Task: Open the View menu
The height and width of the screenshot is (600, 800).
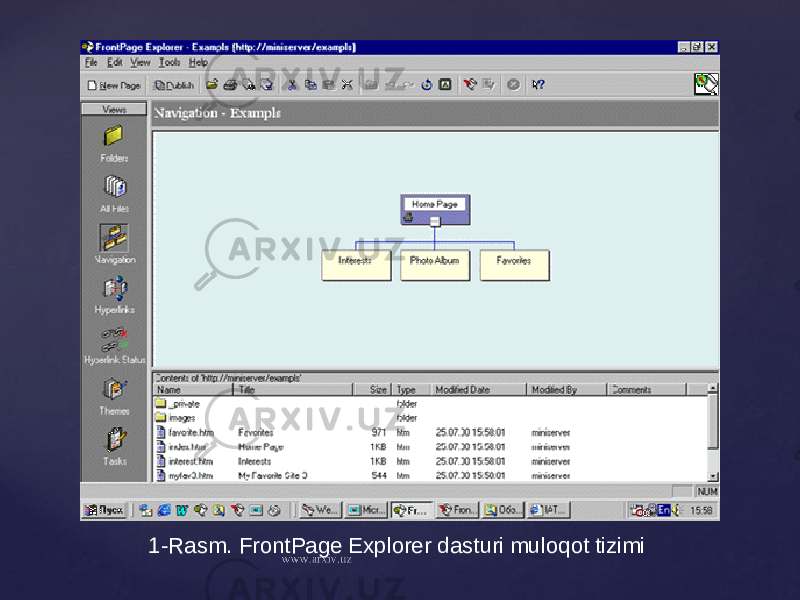Action: pyautogui.click(x=140, y=62)
